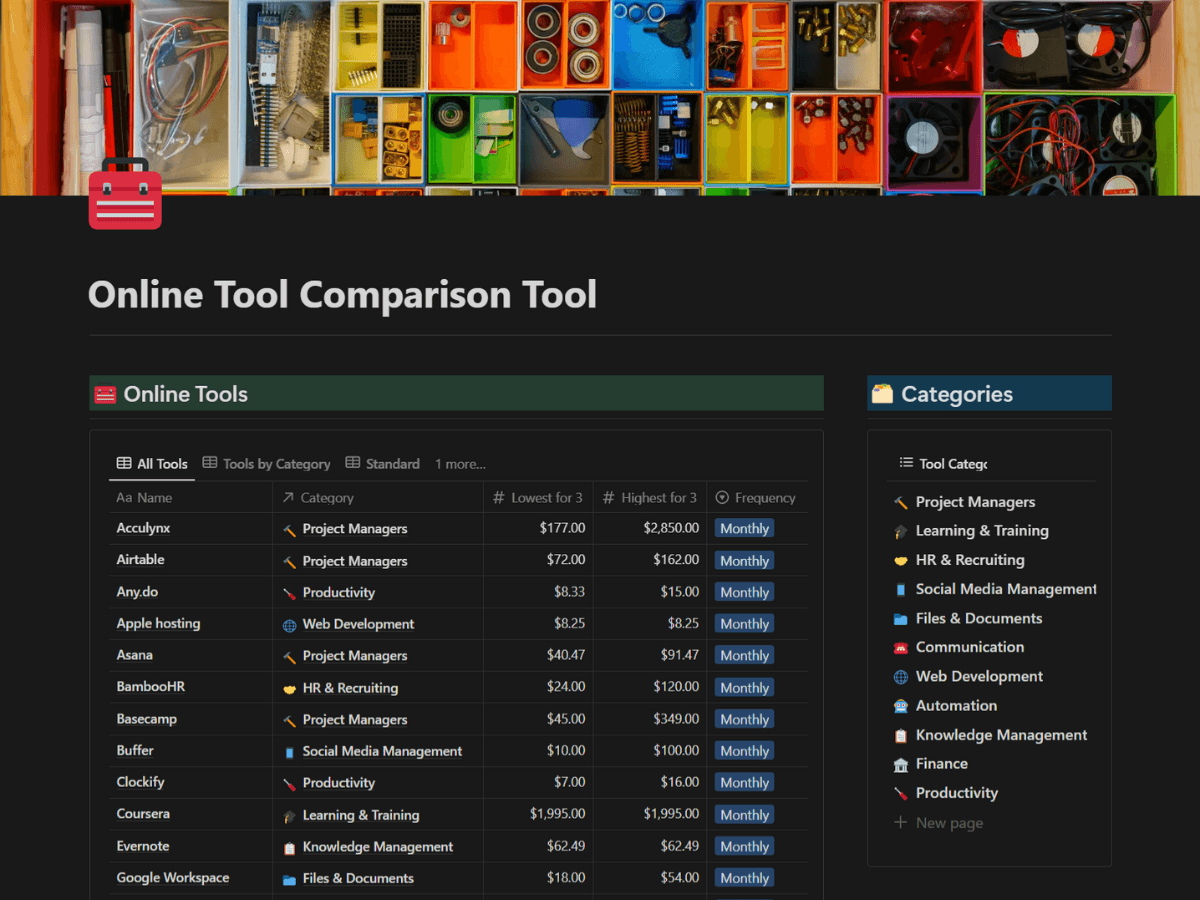
Task: Click the handshake icon in the BambooHR row
Action: click(x=290, y=689)
